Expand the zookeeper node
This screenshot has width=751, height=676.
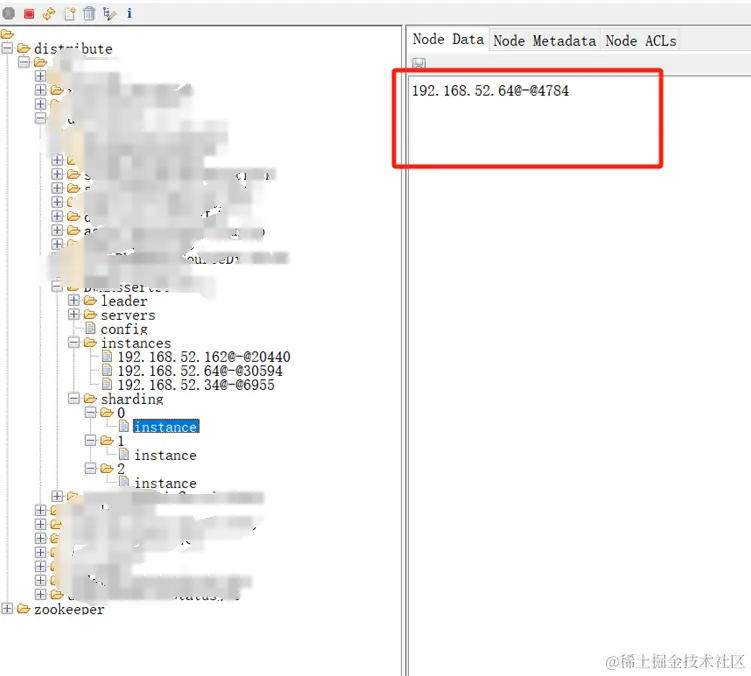pyautogui.click(x=7, y=609)
